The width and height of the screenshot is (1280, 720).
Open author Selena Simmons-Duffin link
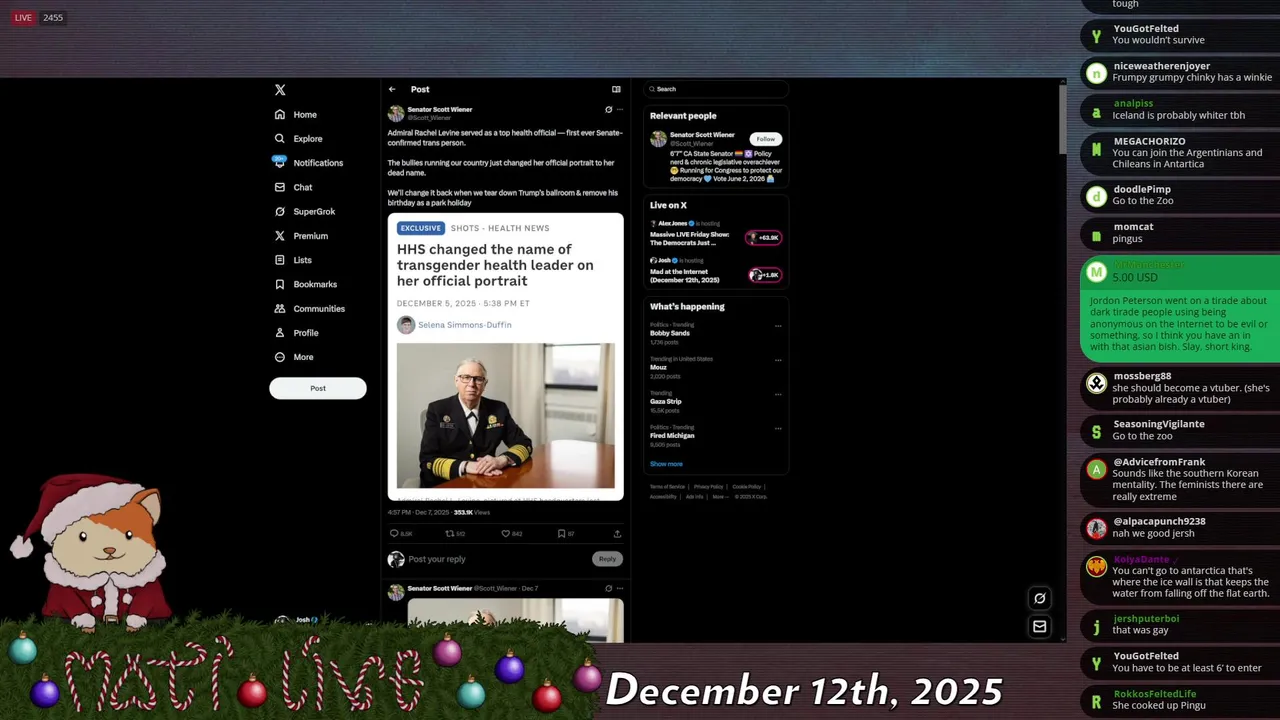464,325
